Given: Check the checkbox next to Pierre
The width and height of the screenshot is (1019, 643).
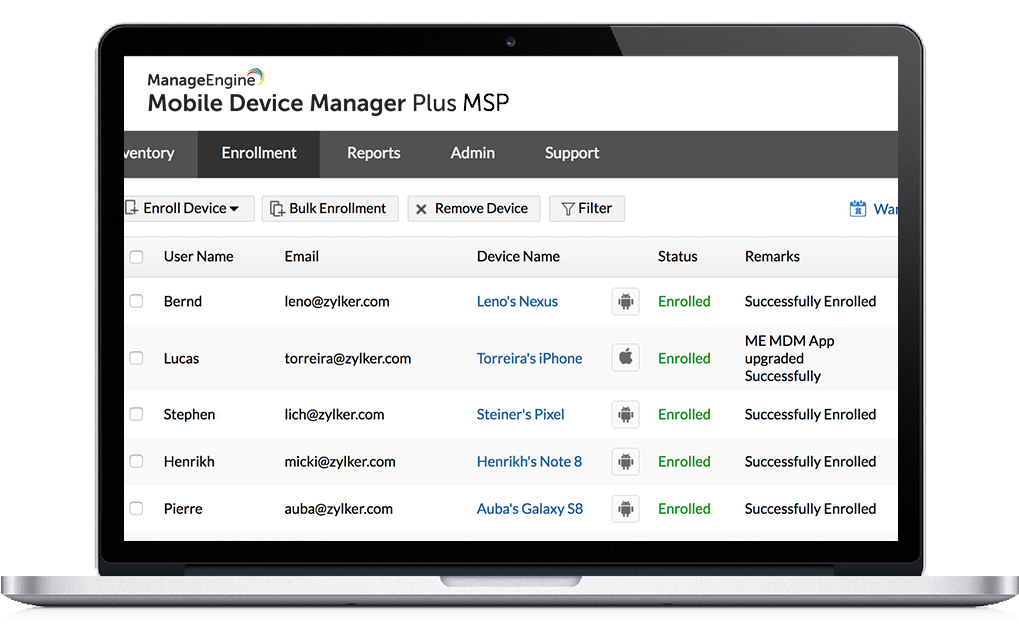Looking at the screenshot, I should (136, 508).
